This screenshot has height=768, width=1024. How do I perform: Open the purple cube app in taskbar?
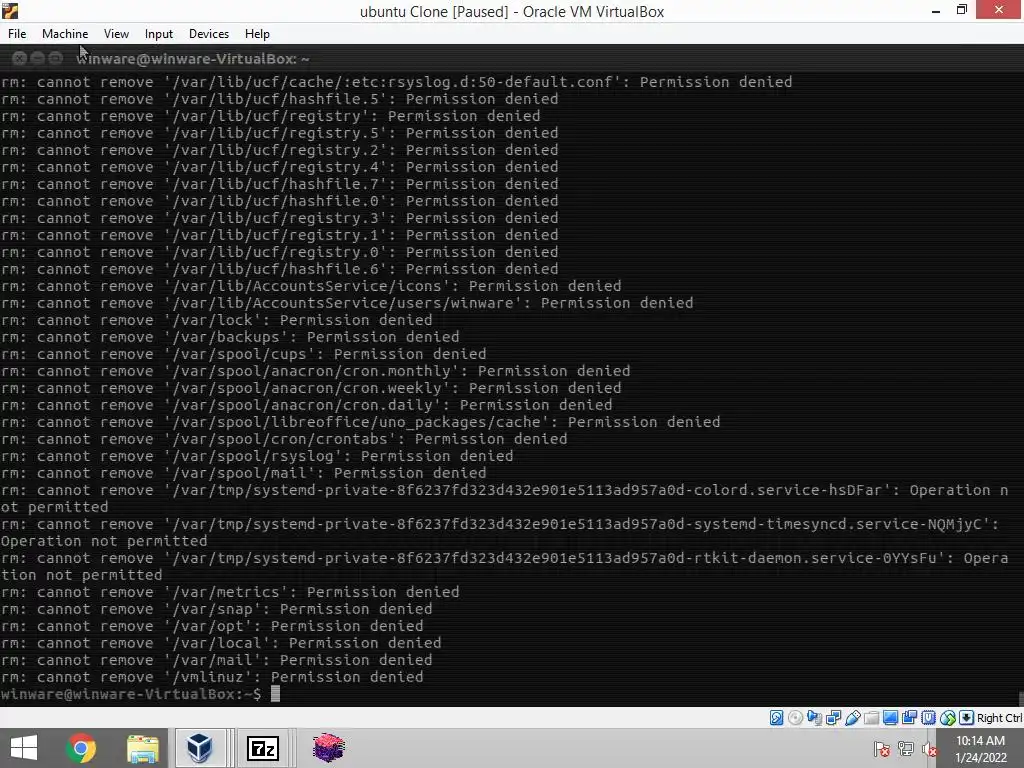328,748
